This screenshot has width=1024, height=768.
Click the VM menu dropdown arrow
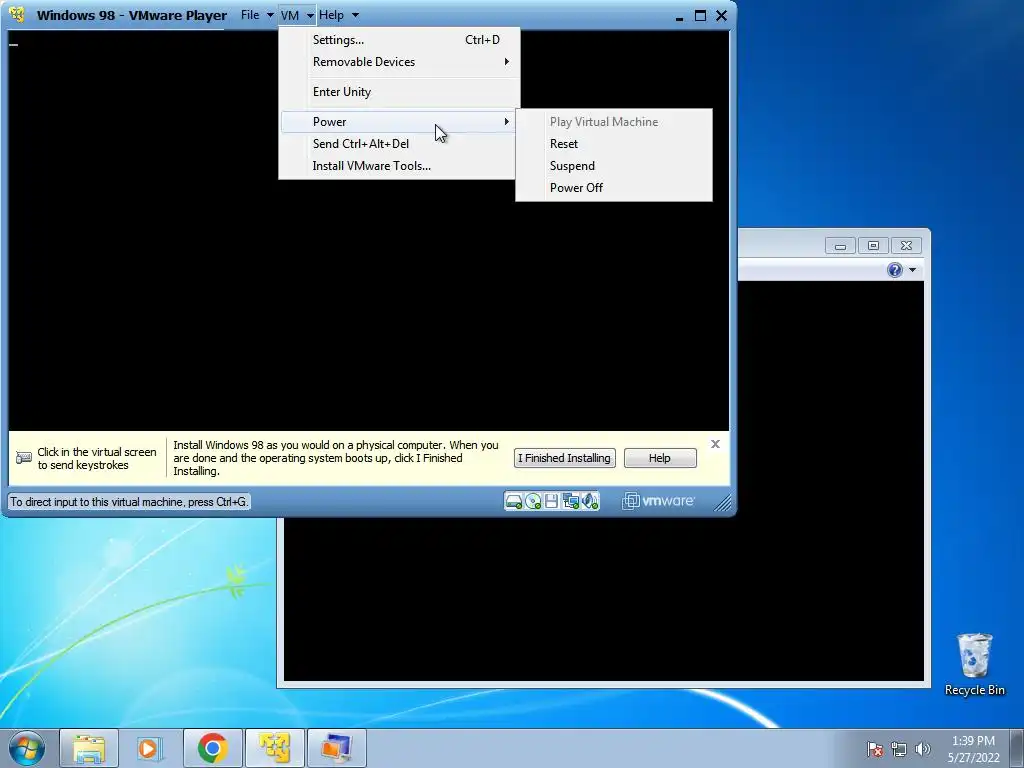tap(310, 15)
